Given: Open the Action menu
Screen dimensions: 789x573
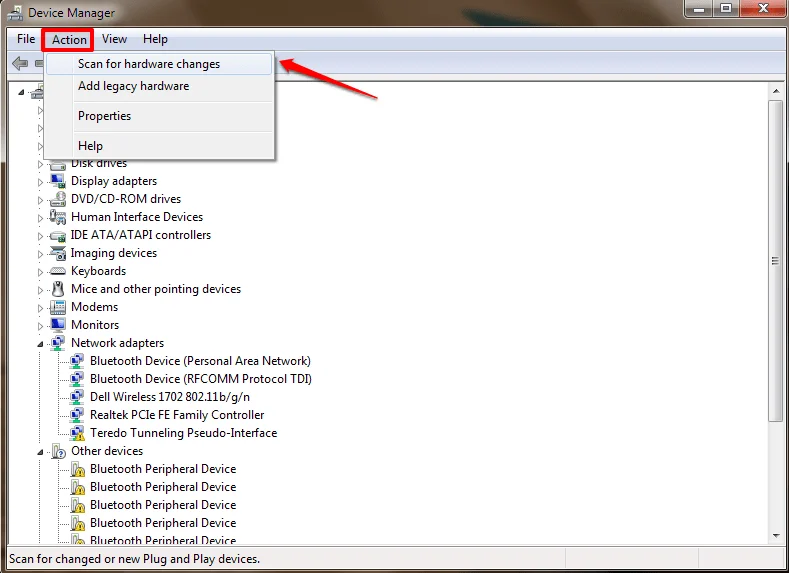Looking at the screenshot, I should point(69,40).
